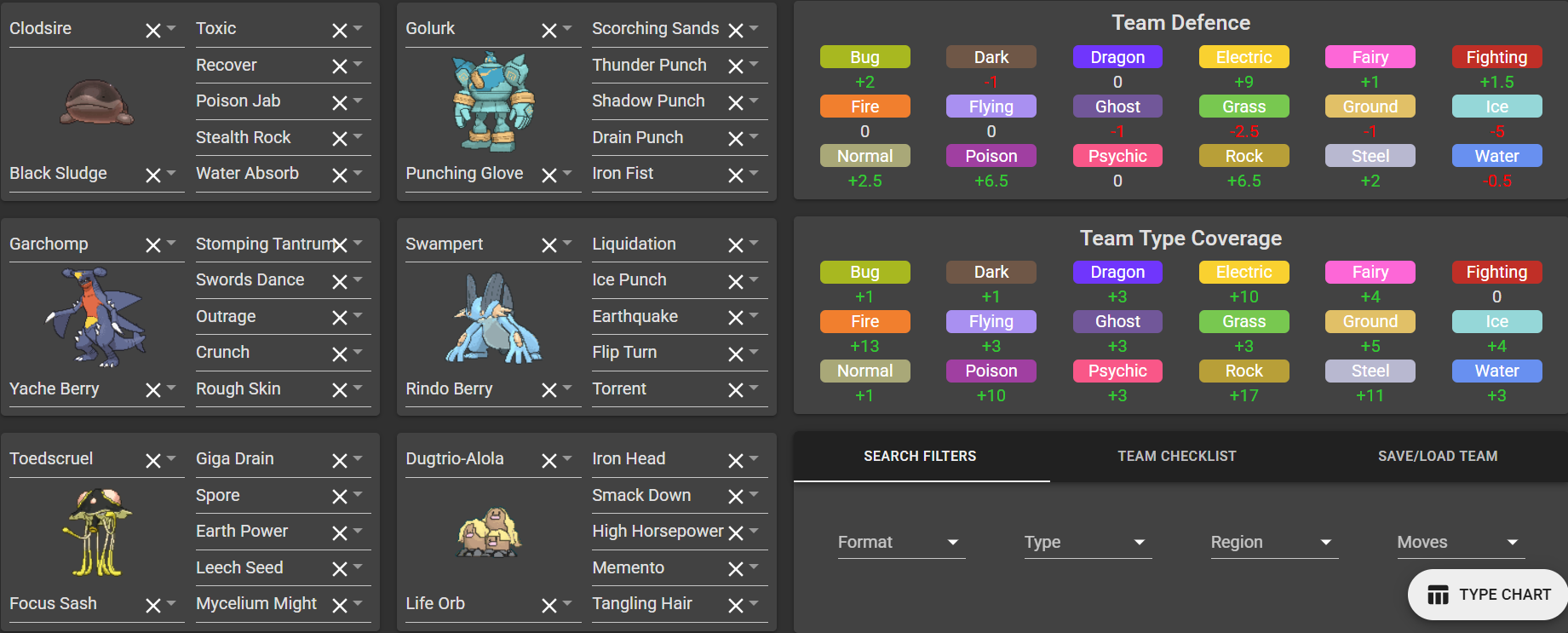Click the Dugtrio-Alola sprite image
Viewport: 1568px width, 633px height.
coord(490,532)
